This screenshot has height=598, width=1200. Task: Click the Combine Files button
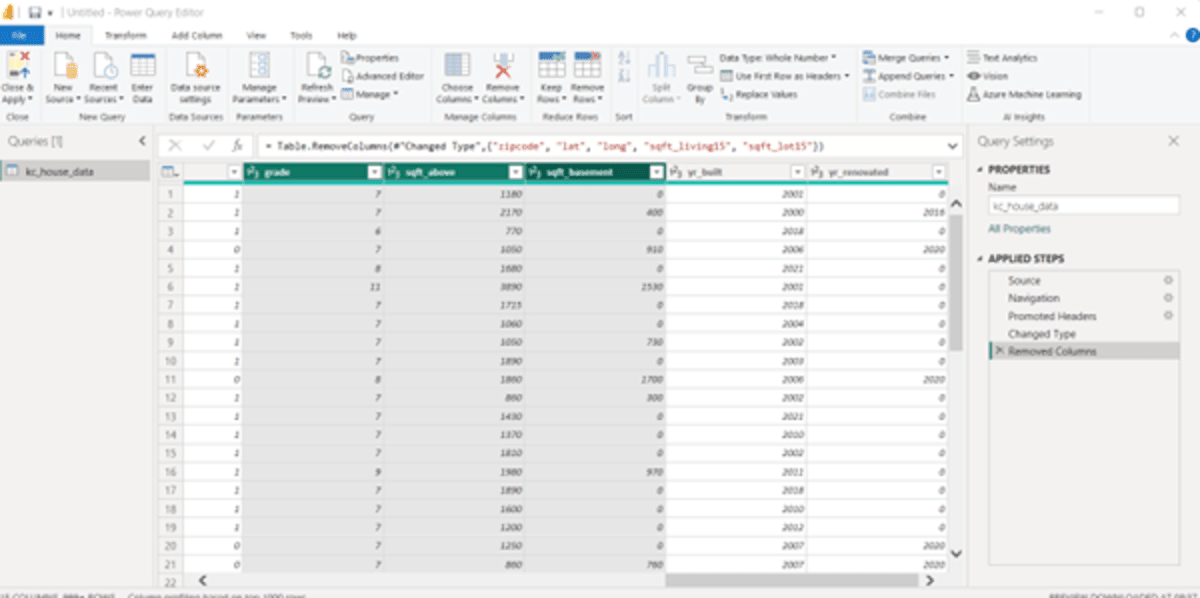coord(899,94)
